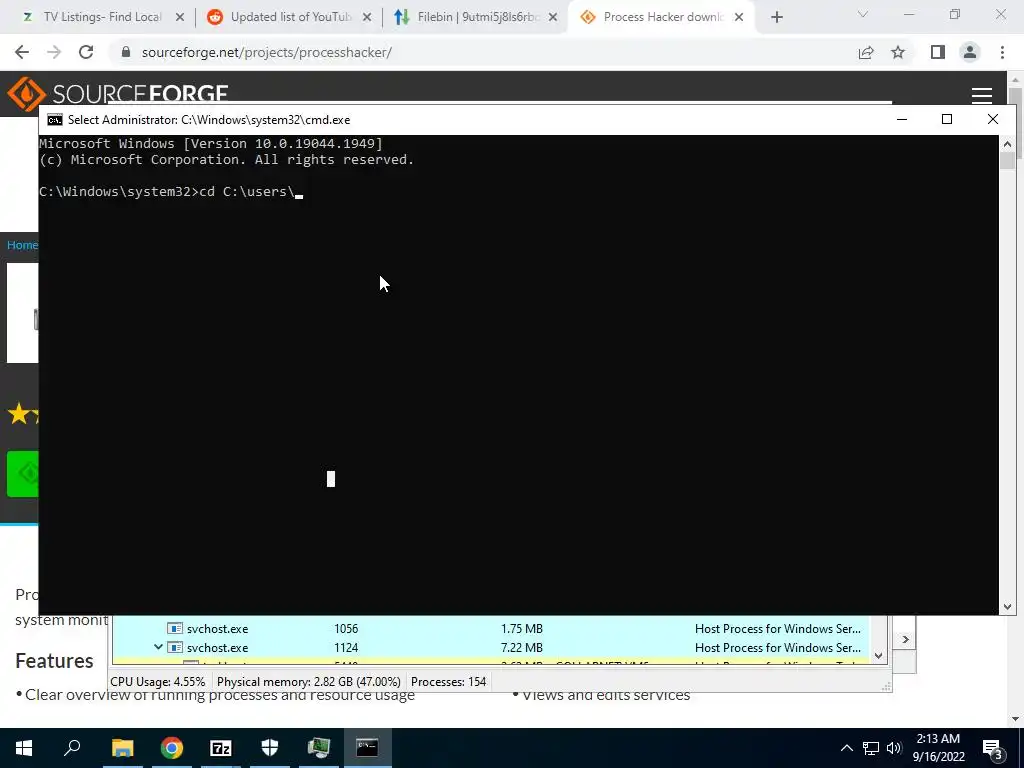1024x768 pixels.
Task: Click the Command Prompt taskbar icon
Action: coord(367,748)
